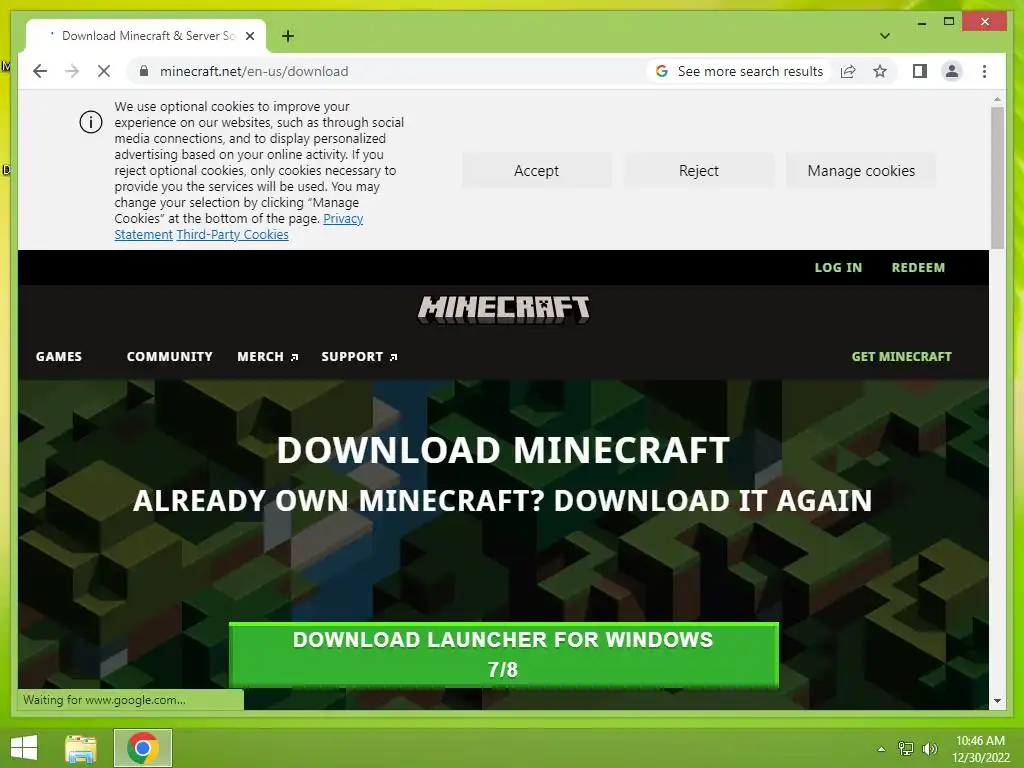The height and width of the screenshot is (768, 1024).
Task: Stop loading the page with X button
Action: [x=104, y=71]
